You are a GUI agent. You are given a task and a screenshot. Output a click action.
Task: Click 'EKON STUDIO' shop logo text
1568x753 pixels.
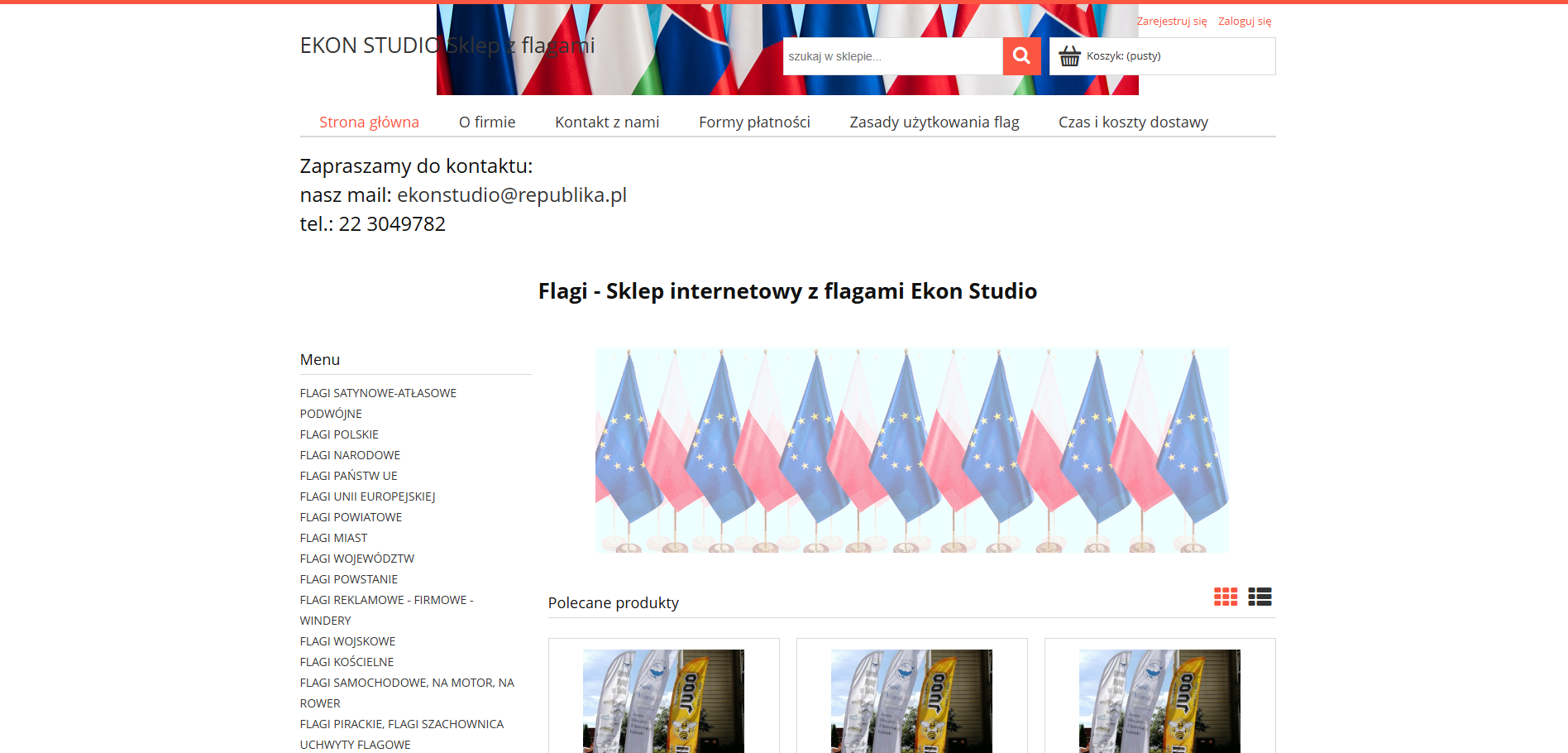(369, 46)
